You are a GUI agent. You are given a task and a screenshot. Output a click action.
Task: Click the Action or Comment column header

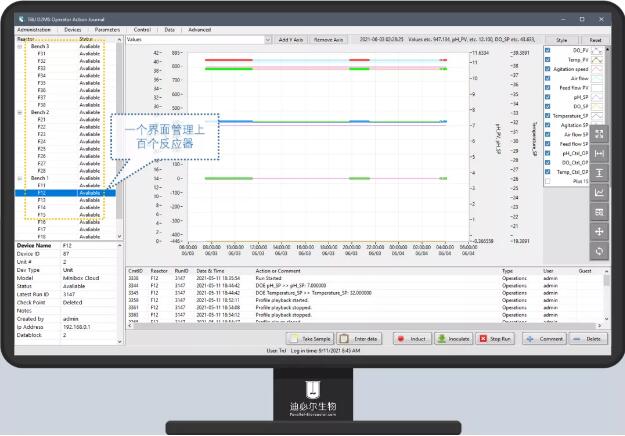278,271
